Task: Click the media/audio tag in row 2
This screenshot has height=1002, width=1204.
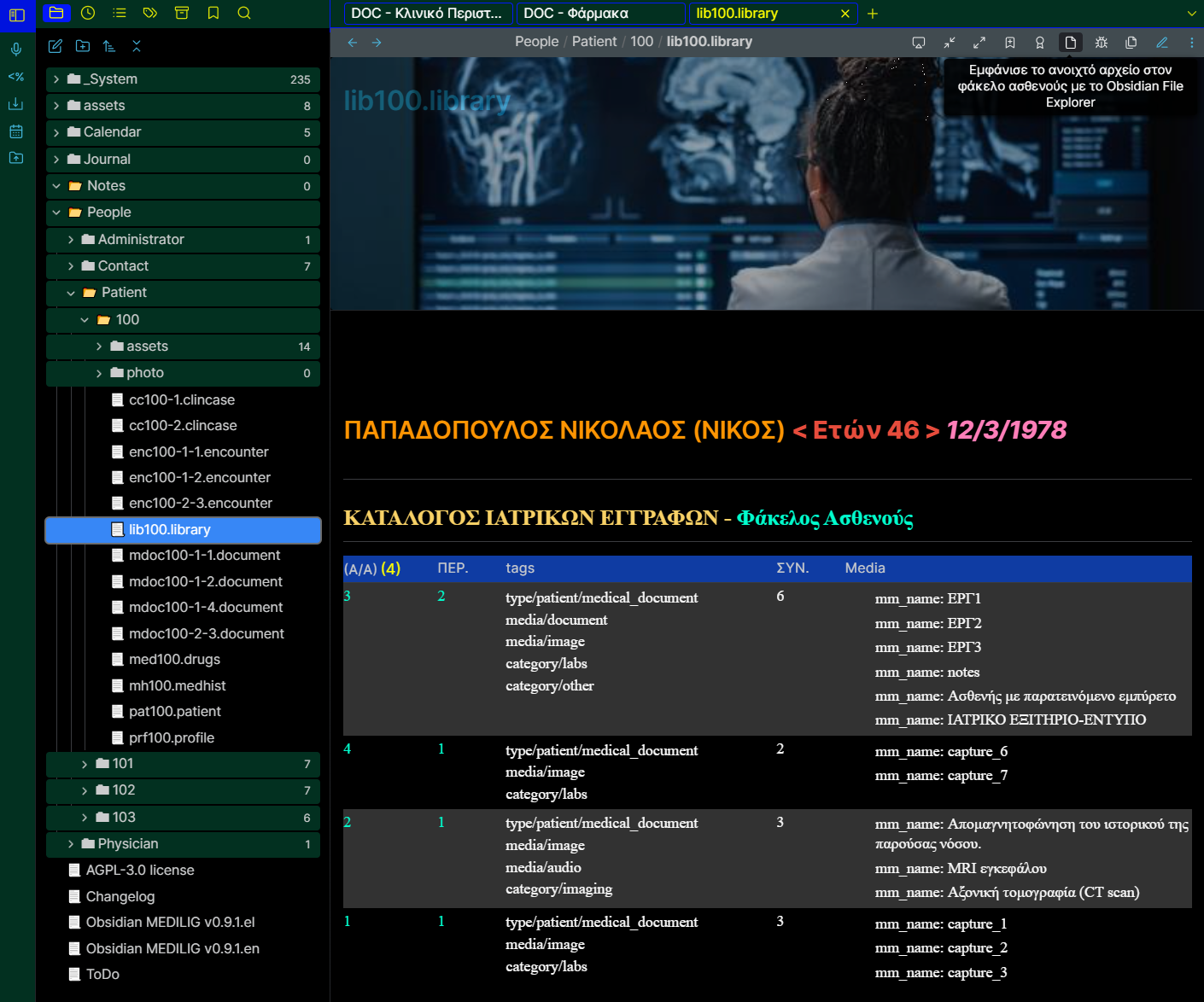Action: tap(543, 867)
